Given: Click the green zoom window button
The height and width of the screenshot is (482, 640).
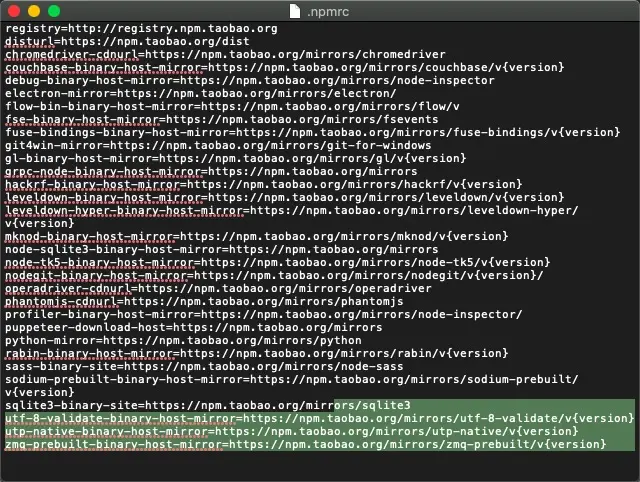Looking at the screenshot, I should click(54, 11).
